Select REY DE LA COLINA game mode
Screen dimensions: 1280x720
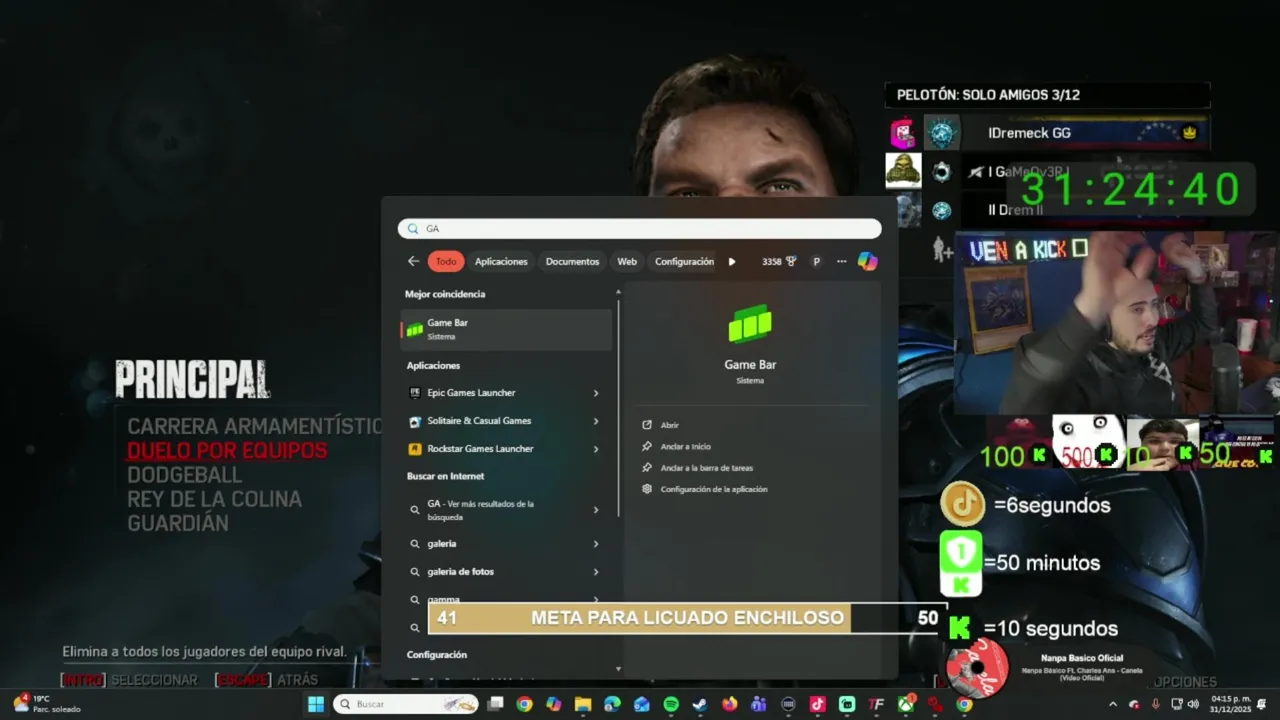(214, 499)
